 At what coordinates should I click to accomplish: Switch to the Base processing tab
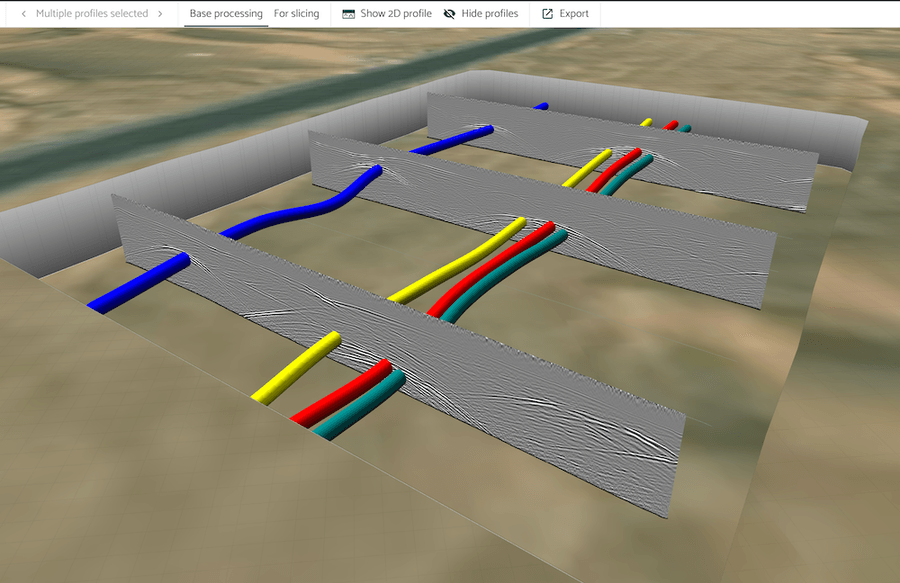click(x=226, y=14)
